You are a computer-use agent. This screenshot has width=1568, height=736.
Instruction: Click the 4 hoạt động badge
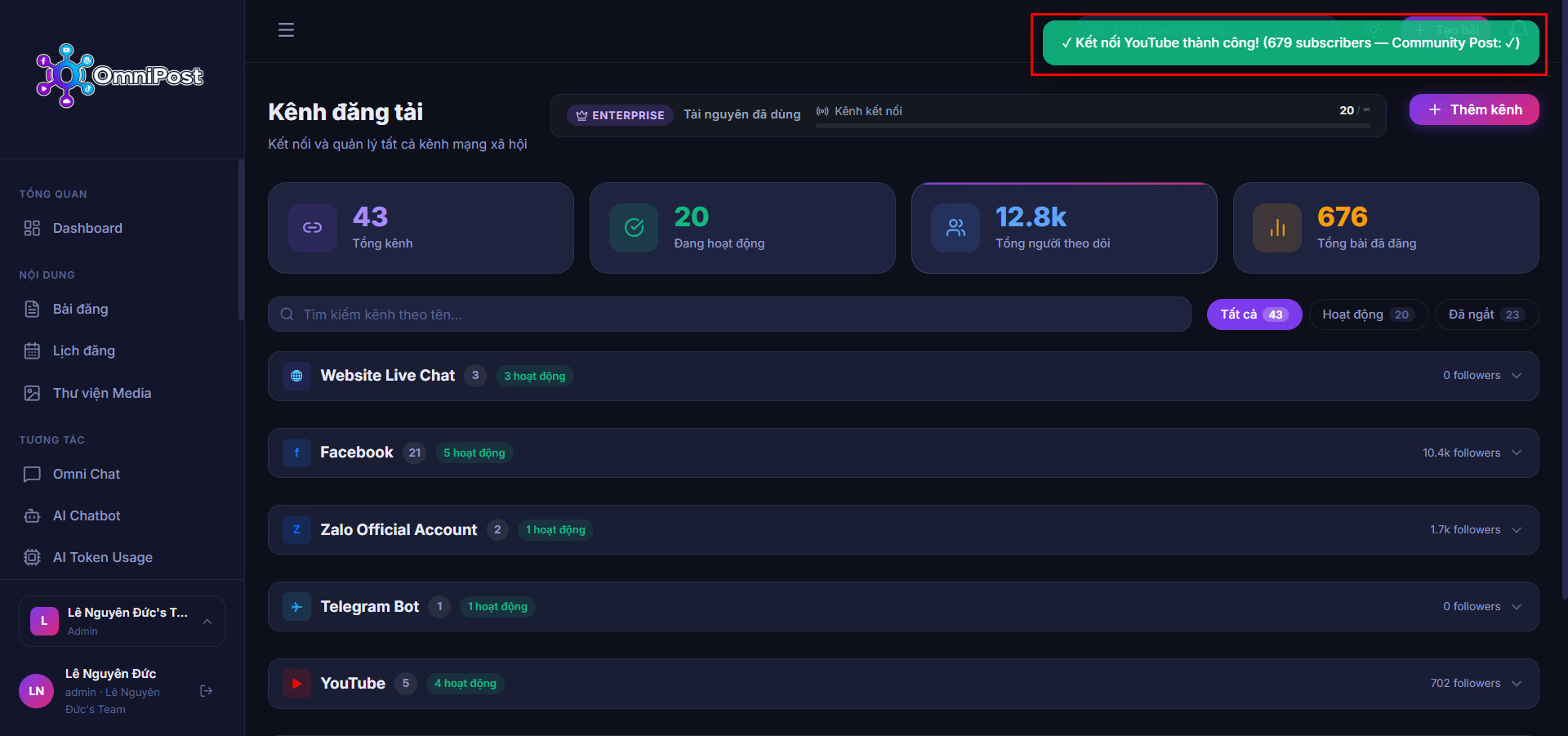pos(465,684)
